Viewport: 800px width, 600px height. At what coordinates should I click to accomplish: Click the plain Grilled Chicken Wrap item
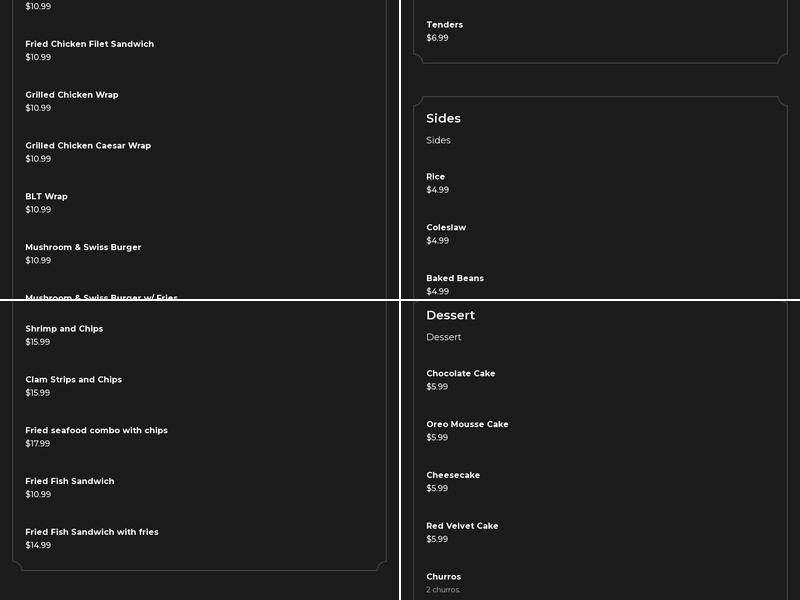point(72,95)
